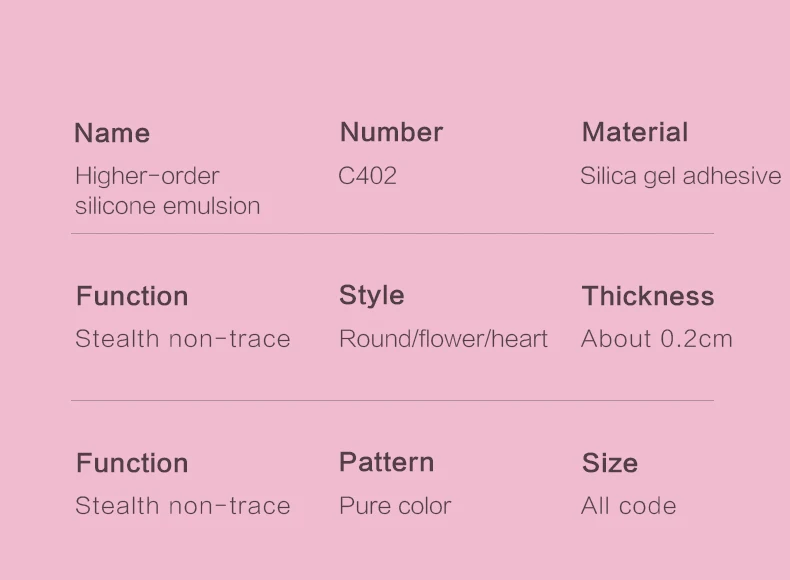Click the Function heading in the middle row
This screenshot has height=580, width=790.
tap(132, 296)
